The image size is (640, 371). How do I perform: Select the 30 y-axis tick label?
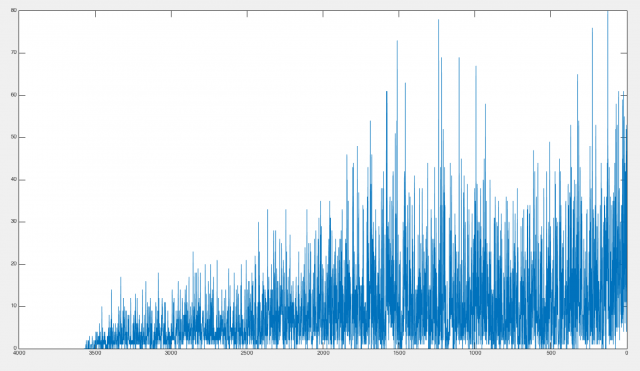tap(14, 222)
